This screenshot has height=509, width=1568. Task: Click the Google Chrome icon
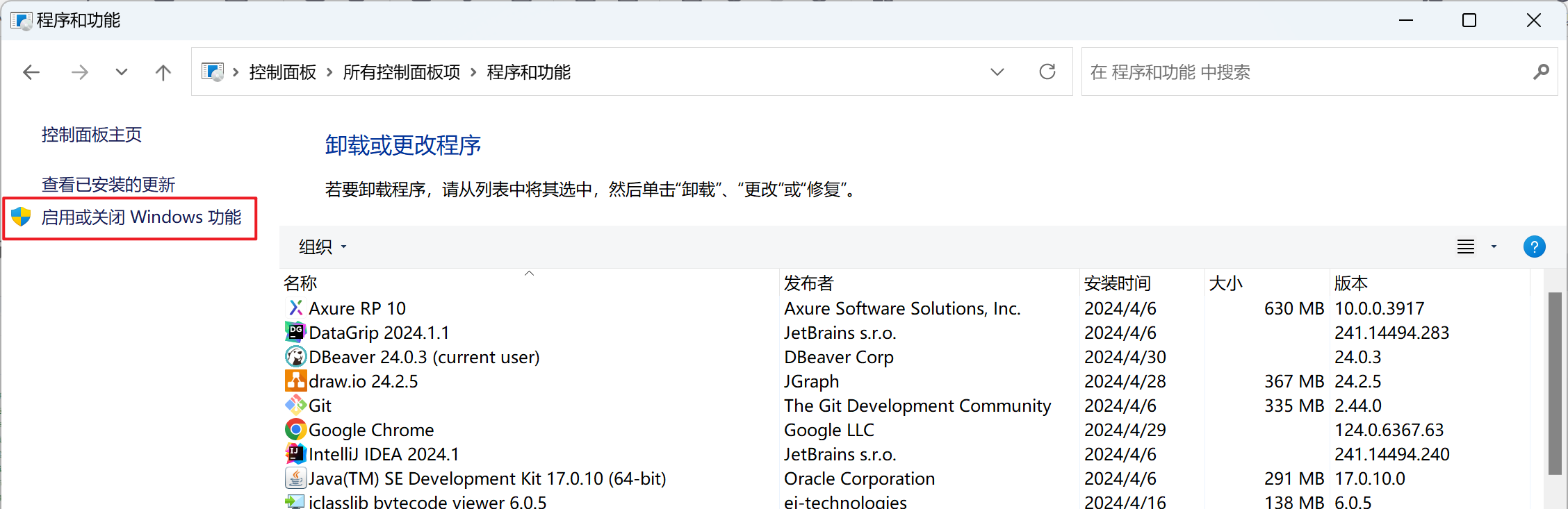click(x=295, y=429)
